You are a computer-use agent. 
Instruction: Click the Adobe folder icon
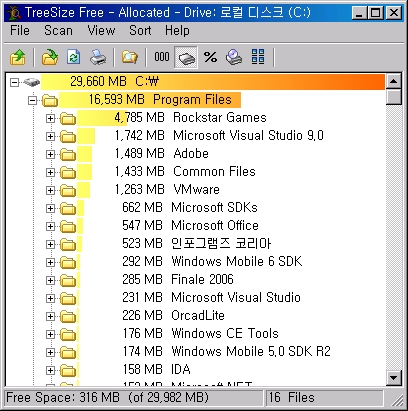pos(68,154)
